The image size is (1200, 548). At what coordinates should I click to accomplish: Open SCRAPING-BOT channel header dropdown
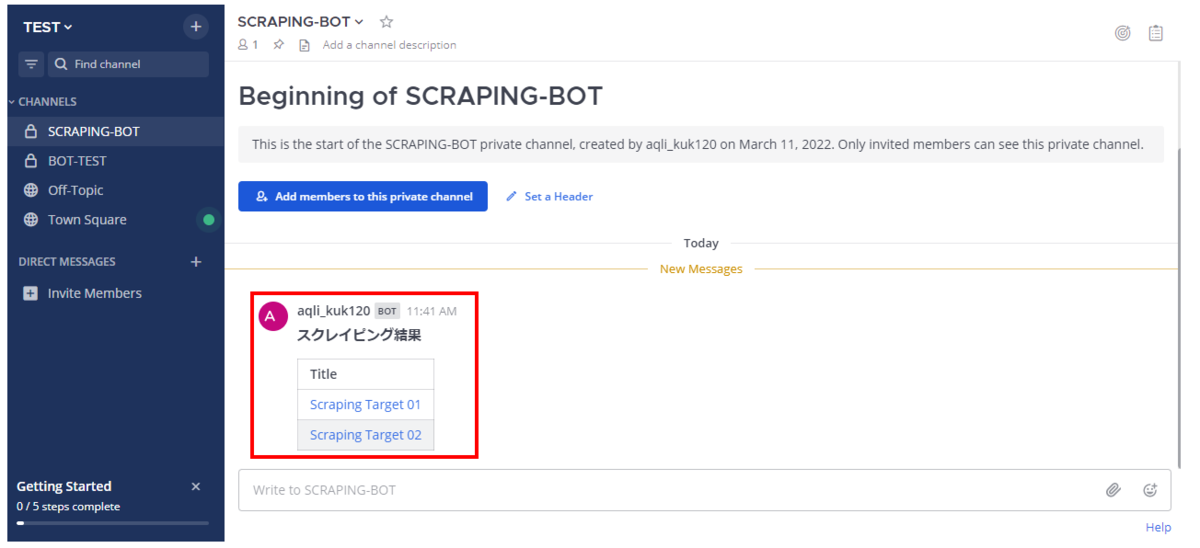[x=301, y=22]
